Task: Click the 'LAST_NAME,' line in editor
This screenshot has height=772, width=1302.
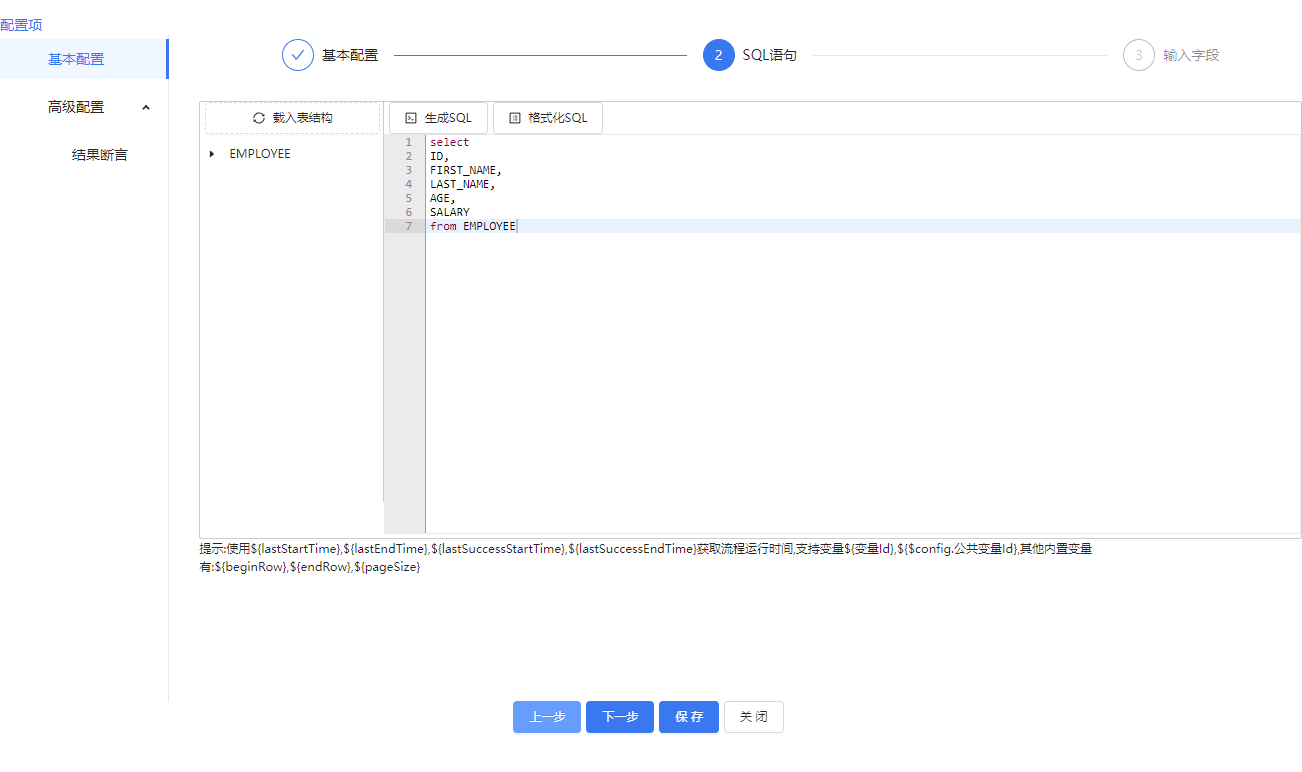Action: 863,184
